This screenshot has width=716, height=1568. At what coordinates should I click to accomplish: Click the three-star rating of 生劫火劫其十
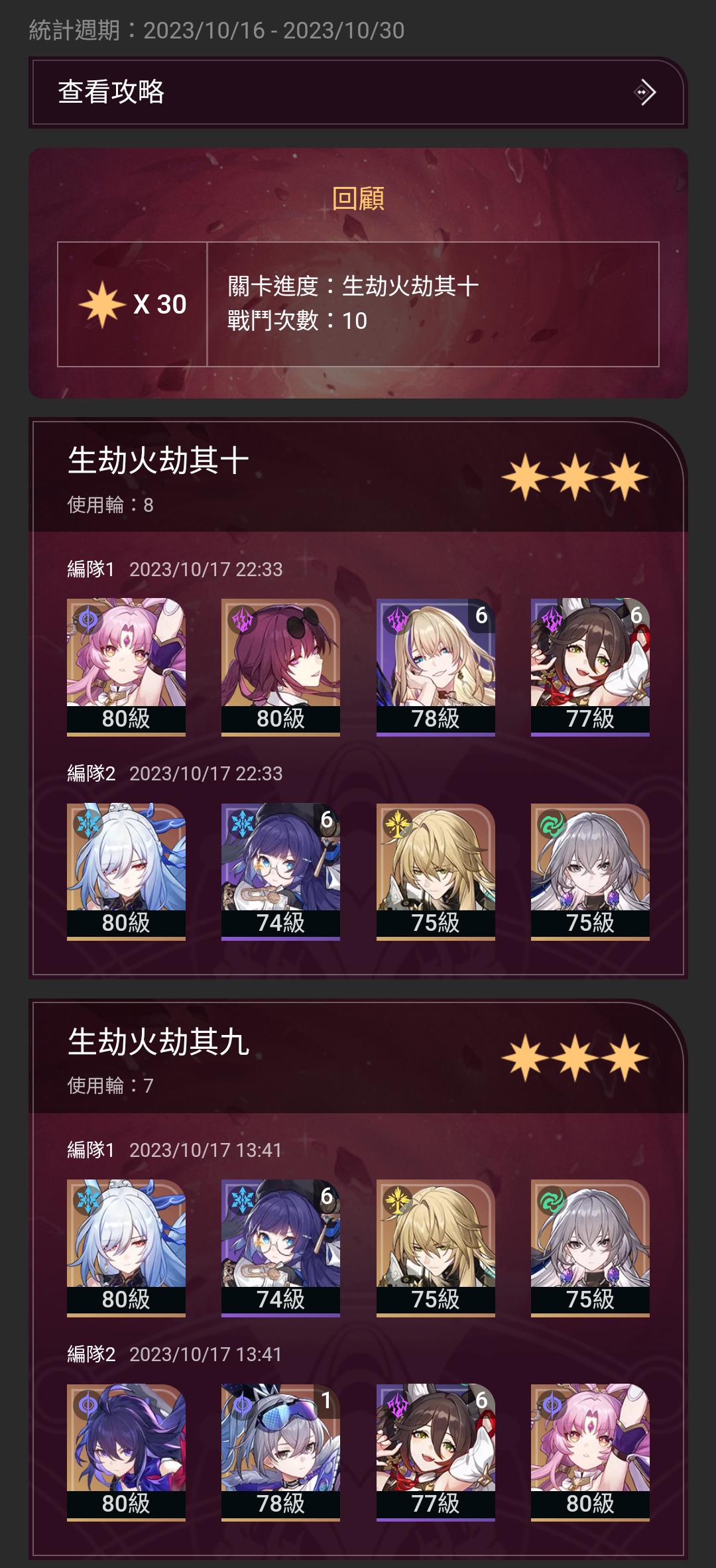(575, 477)
